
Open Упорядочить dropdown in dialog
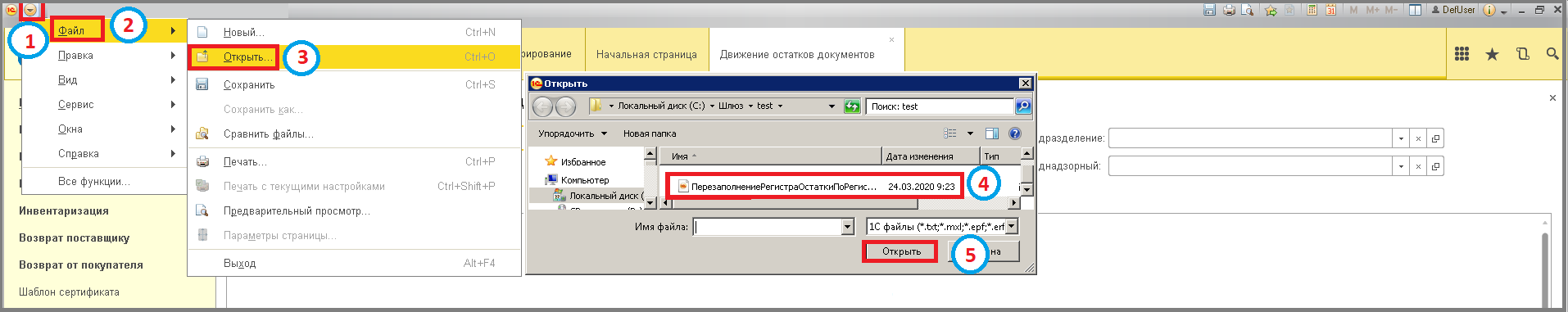[573, 133]
